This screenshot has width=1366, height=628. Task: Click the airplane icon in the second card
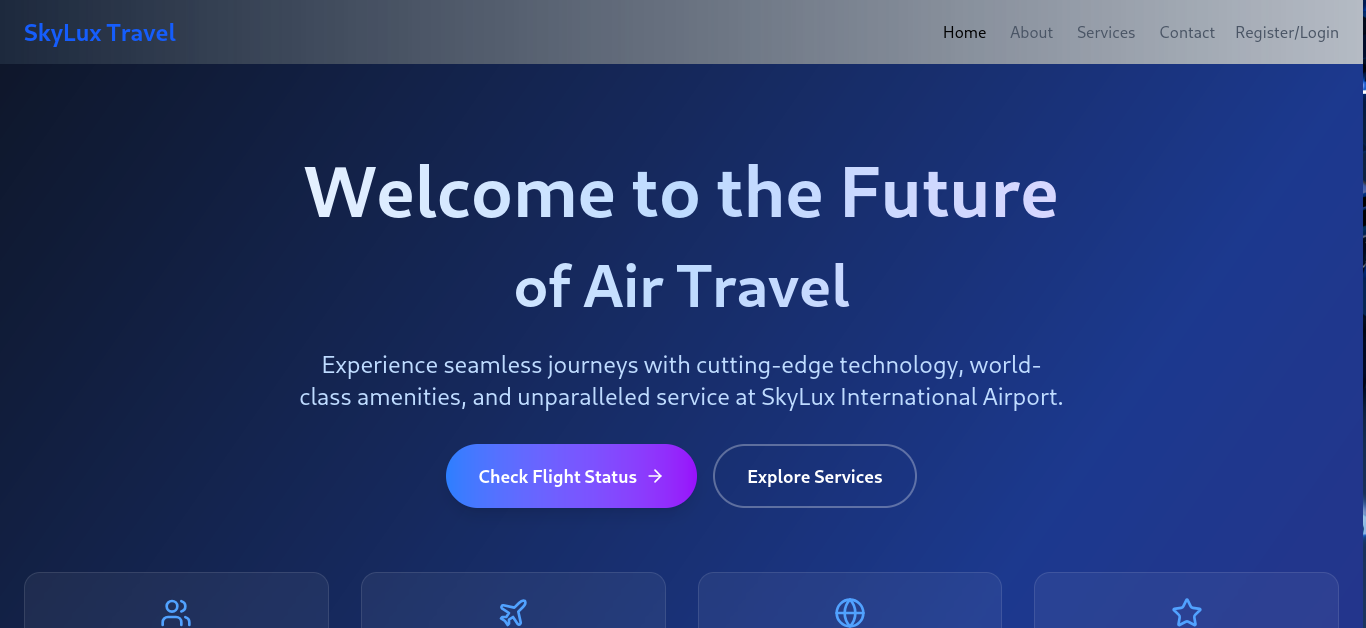(x=513, y=613)
